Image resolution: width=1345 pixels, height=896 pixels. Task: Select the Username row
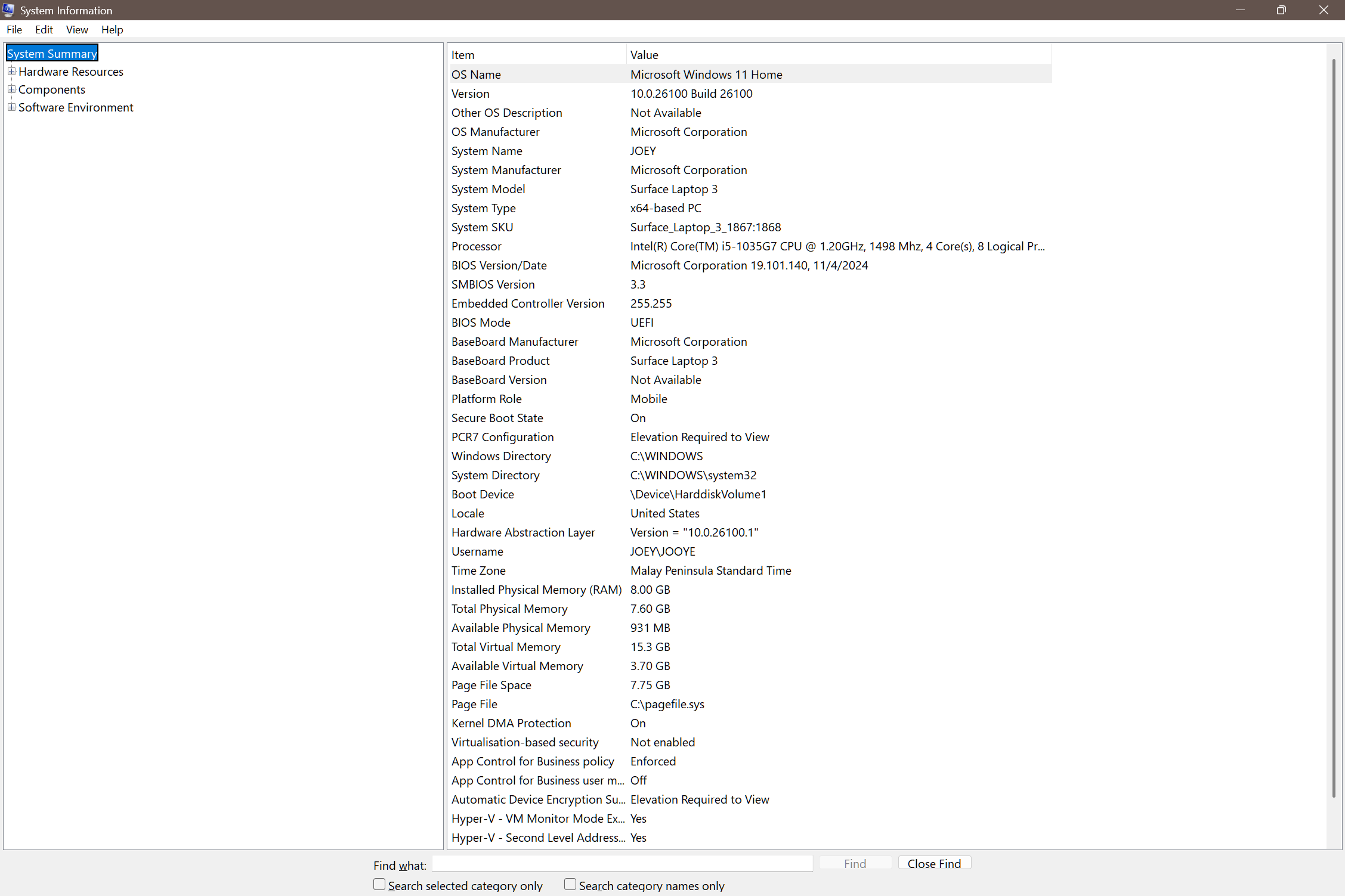[750, 551]
